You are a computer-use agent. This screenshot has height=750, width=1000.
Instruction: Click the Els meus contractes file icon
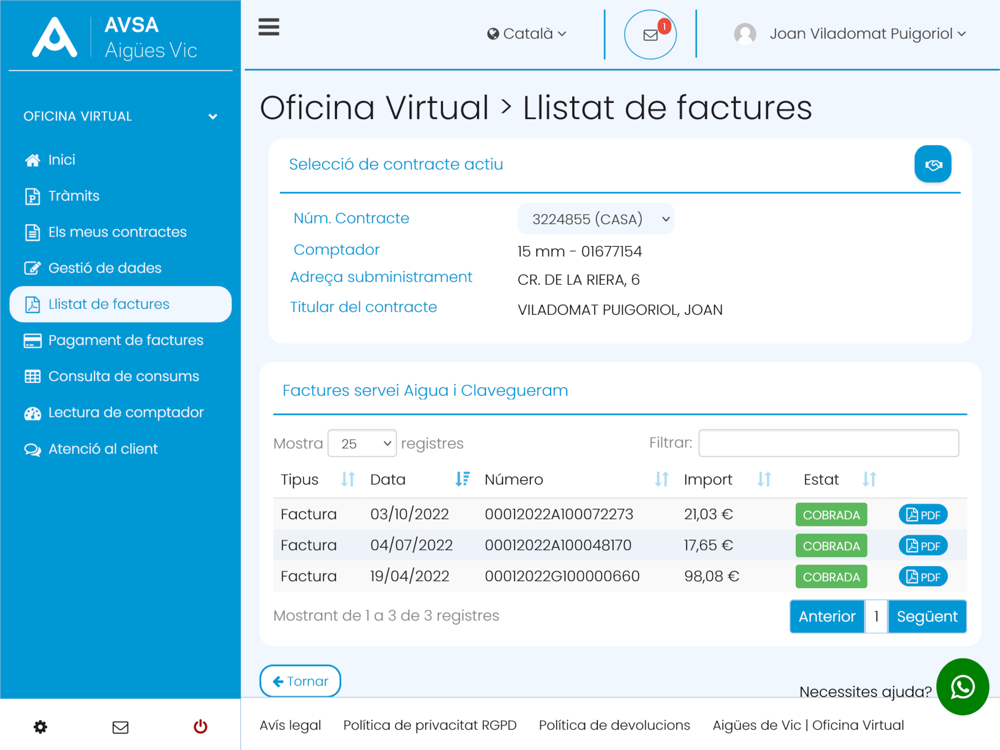[33, 232]
